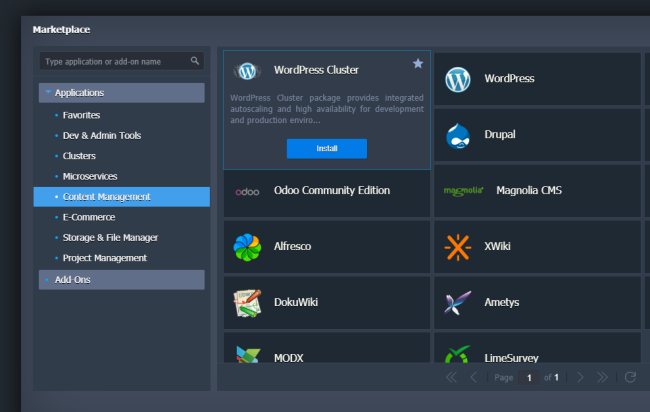This screenshot has width=650, height=412.
Task: Select the E-Commerce category
Action: point(89,217)
